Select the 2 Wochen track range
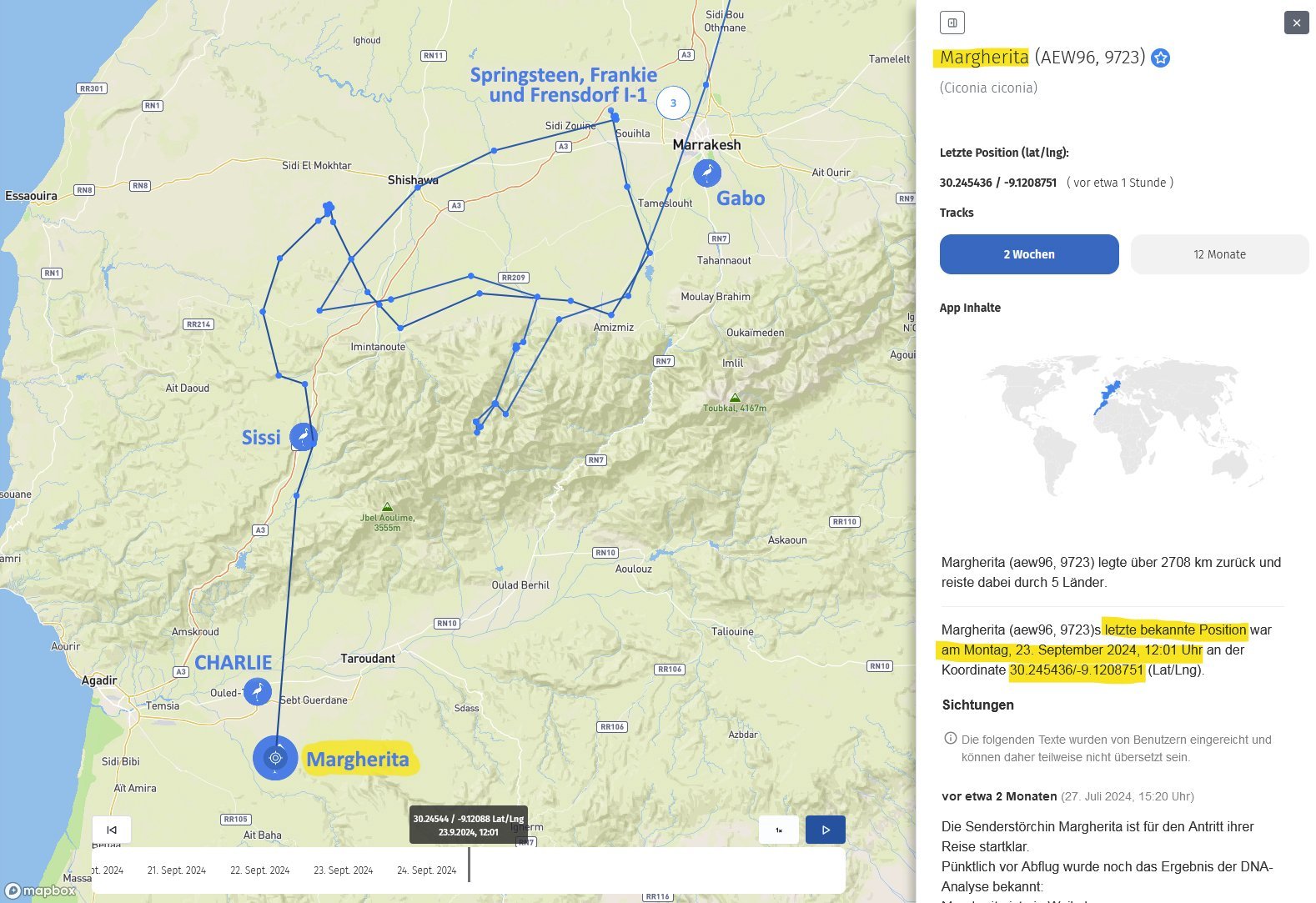Viewport: 1316px width, 903px height. point(1028,254)
